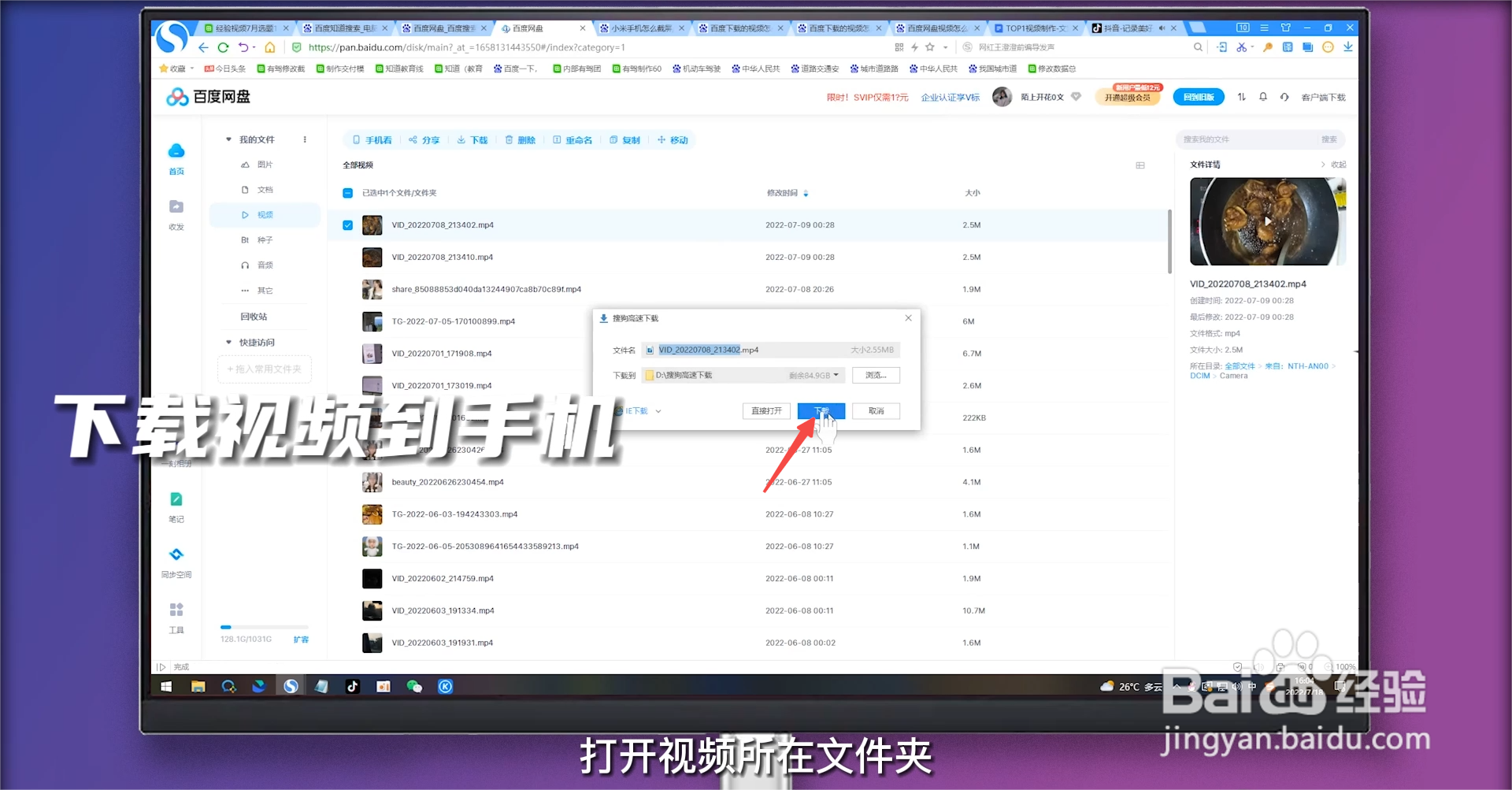Switch file list to grid view icon
Viewport: 1512px width, 790px height.
coord(1140,165)
